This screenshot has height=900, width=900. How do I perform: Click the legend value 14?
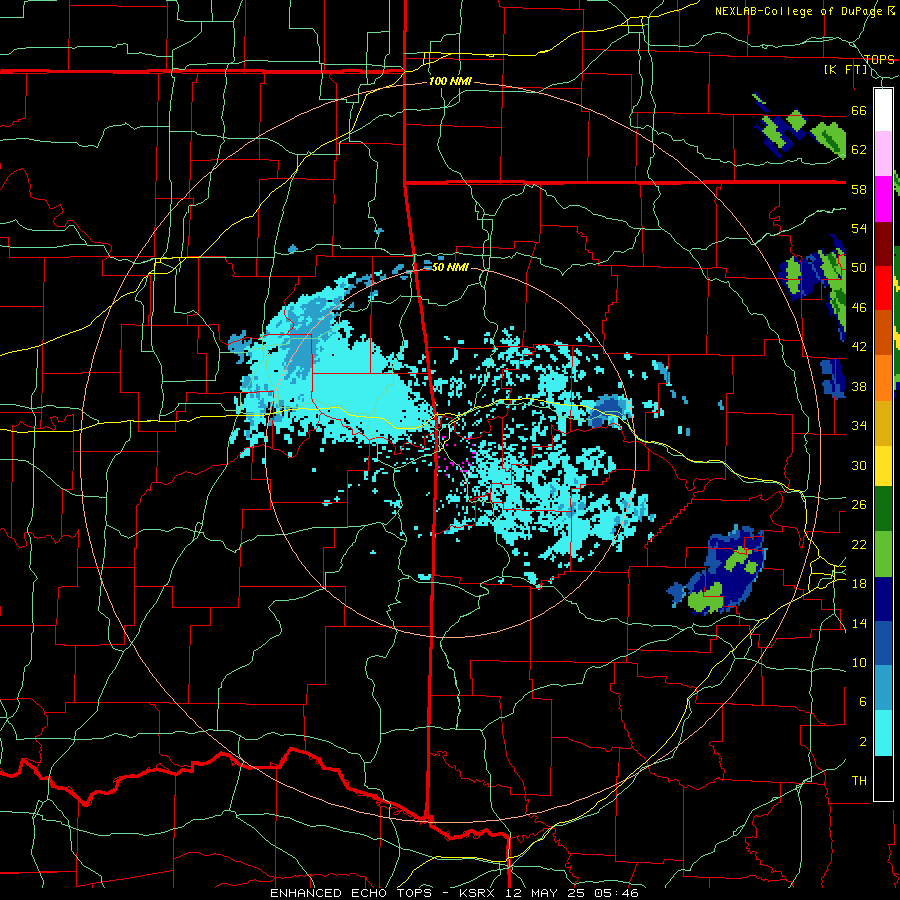[x=859, y=623]
